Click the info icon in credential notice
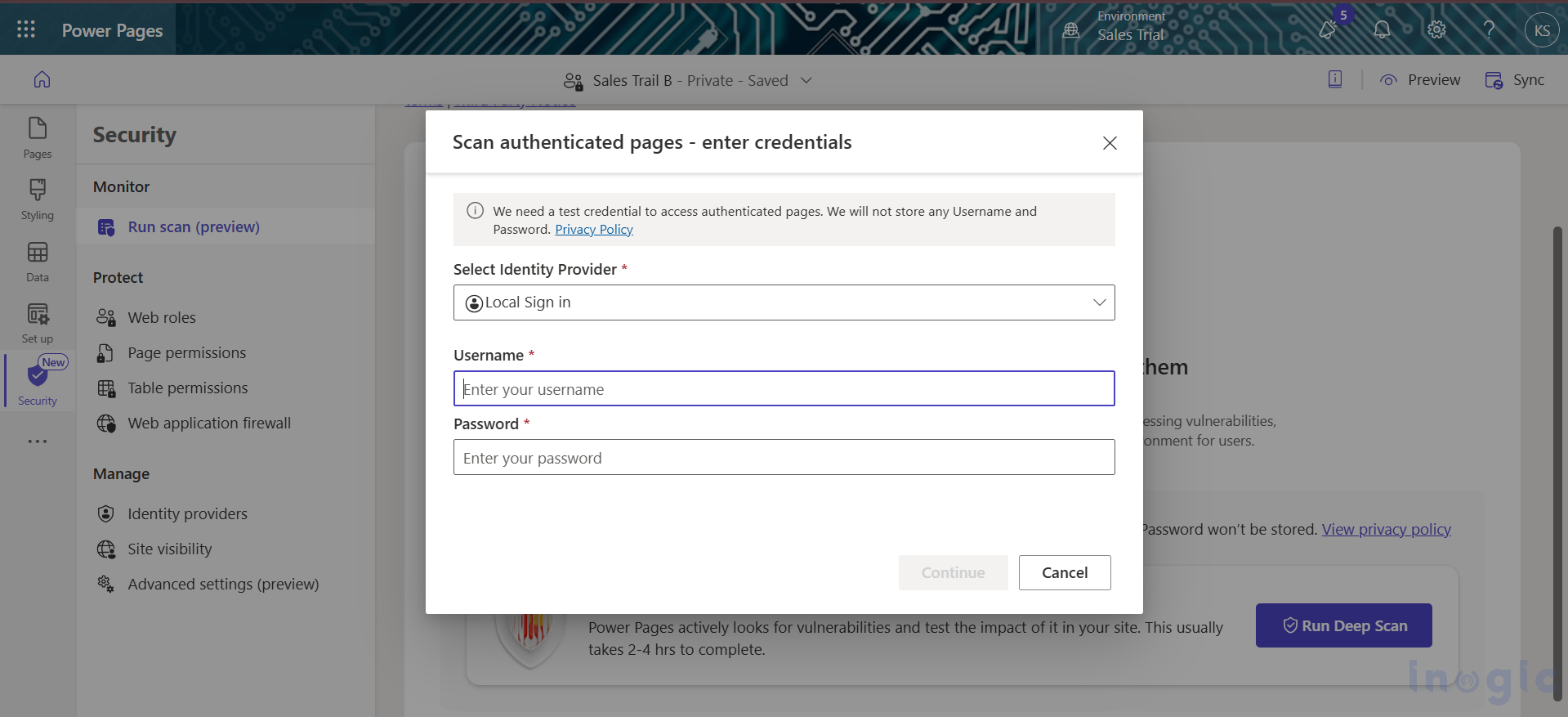This screenshot has width=1568, height=717. tap(475, 211)
